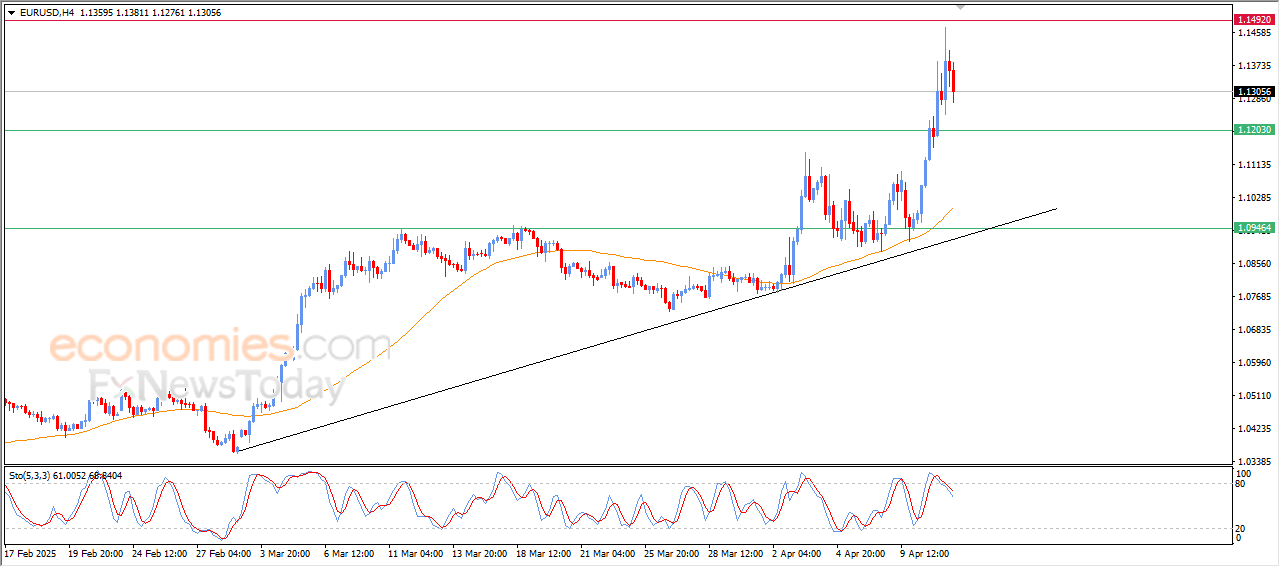Select the black current price label 1.13056

tap(1254, 92)
